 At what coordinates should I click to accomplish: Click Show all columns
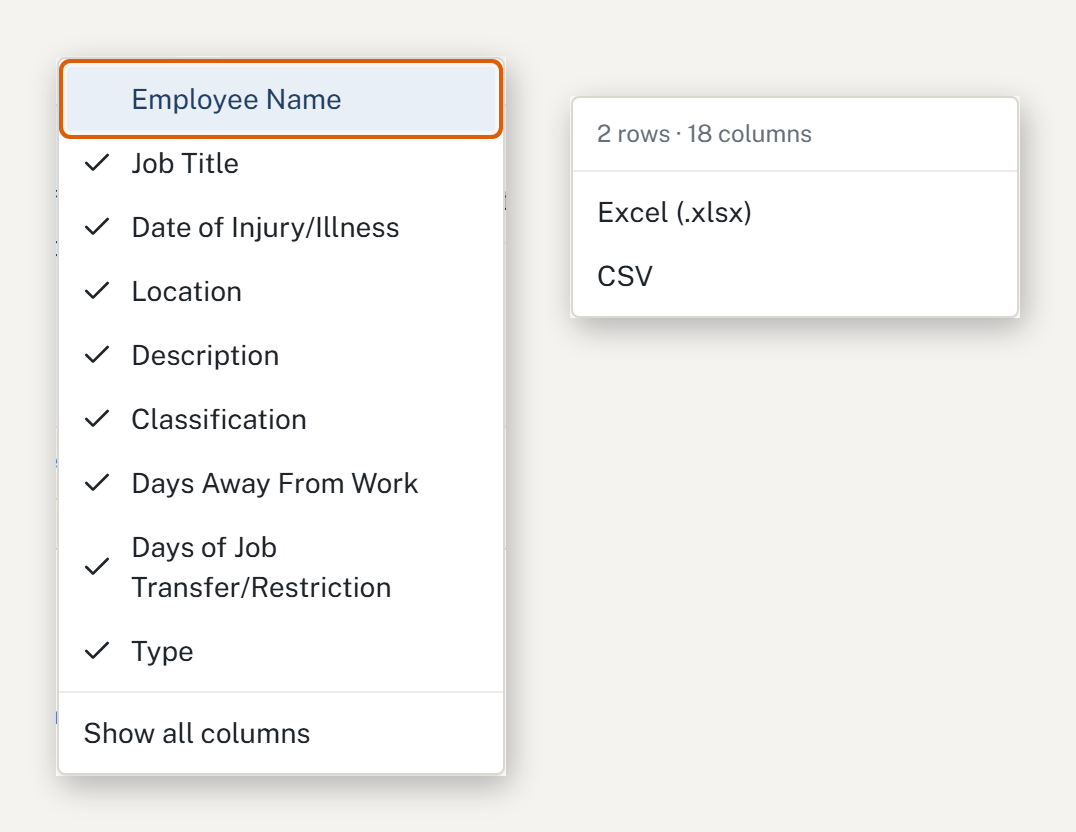click(x=281, y=733)
